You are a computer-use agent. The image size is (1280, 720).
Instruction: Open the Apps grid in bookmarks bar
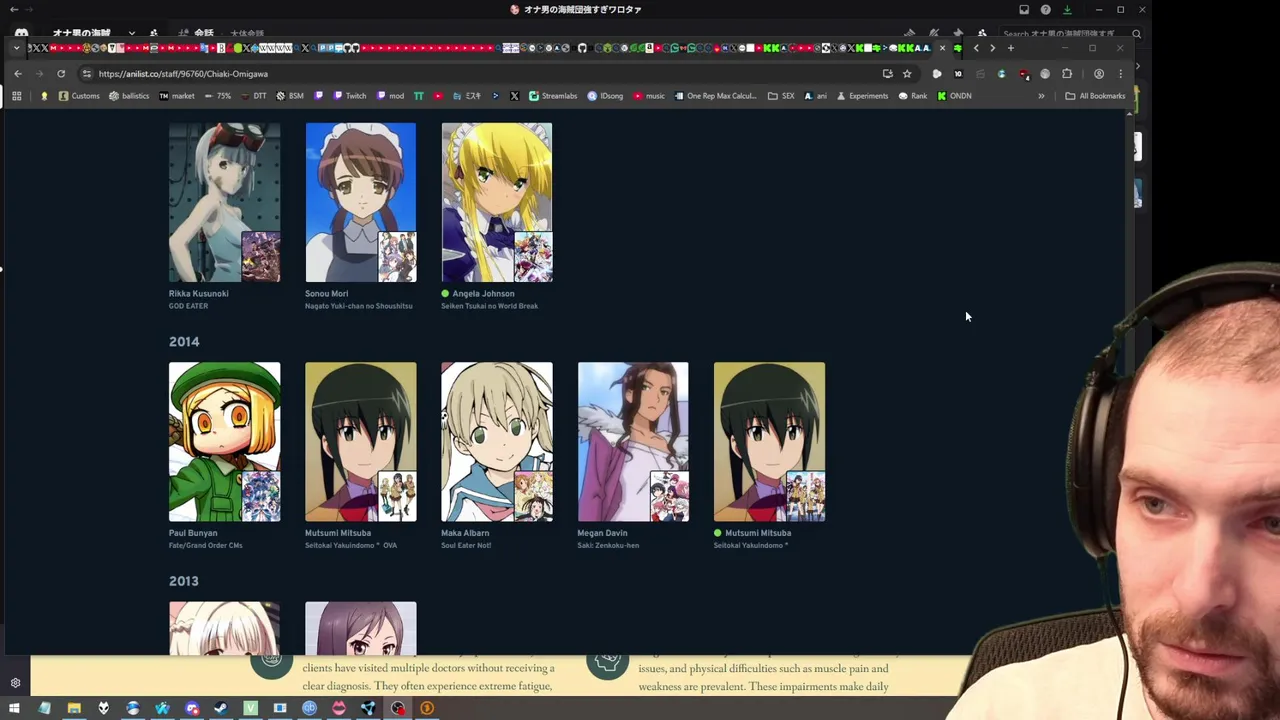tap(16, 96)
